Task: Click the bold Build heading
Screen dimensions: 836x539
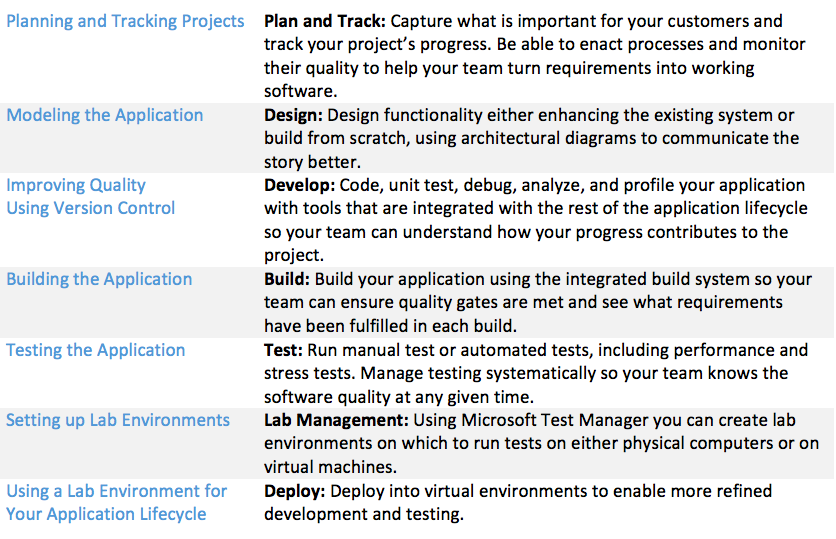Action: (x=287, y=279)
